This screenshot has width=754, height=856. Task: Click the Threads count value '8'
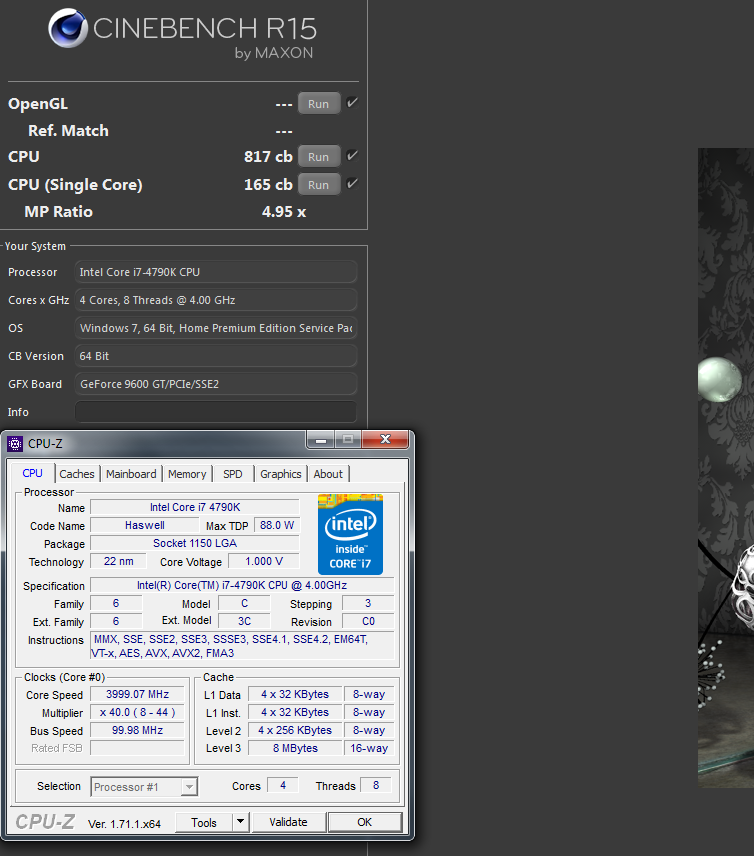[x=376, y=785]
